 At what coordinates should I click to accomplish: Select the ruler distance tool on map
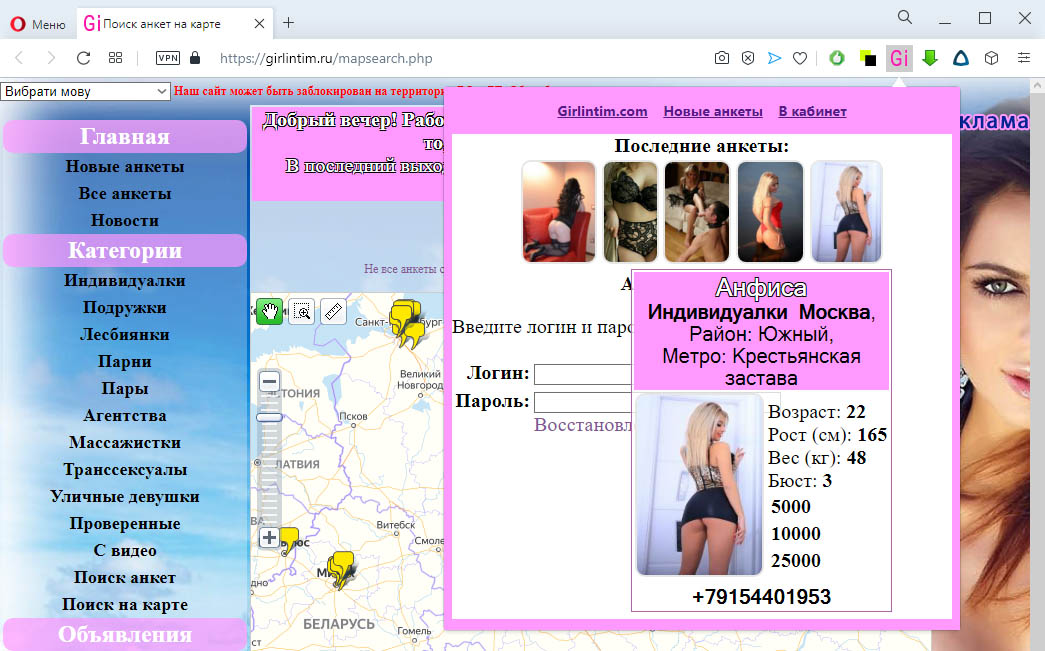(333, 311)
